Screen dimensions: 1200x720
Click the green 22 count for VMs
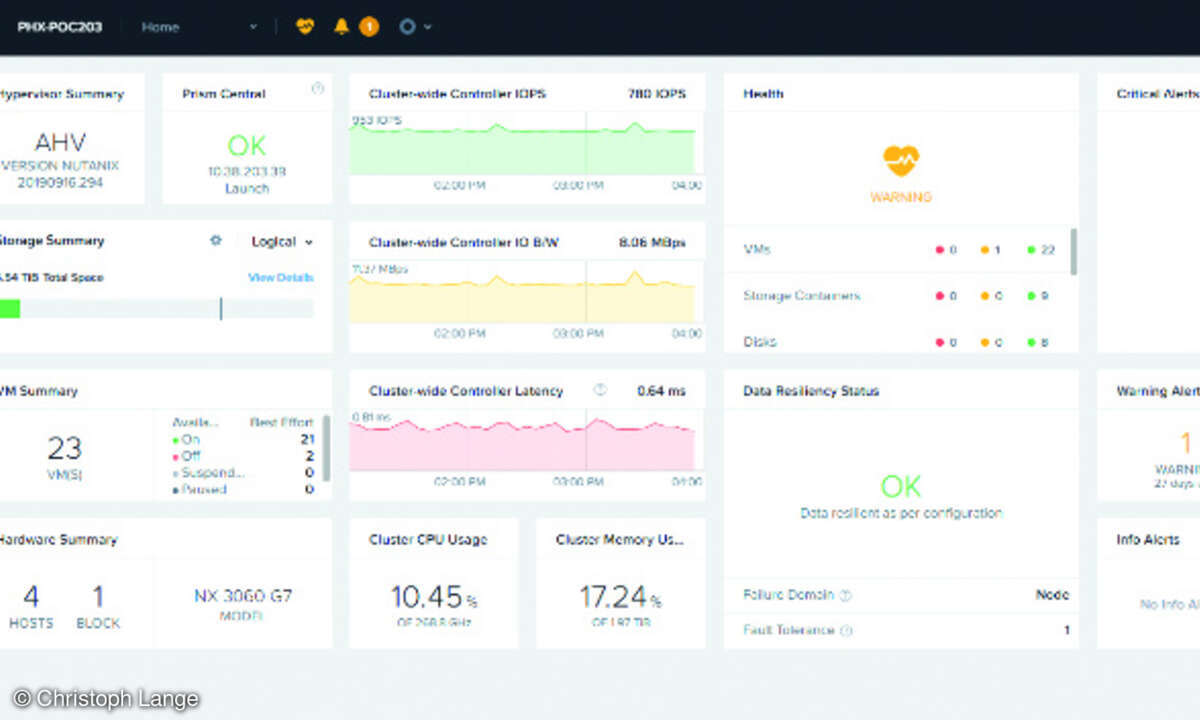(x=1041, y=249)
